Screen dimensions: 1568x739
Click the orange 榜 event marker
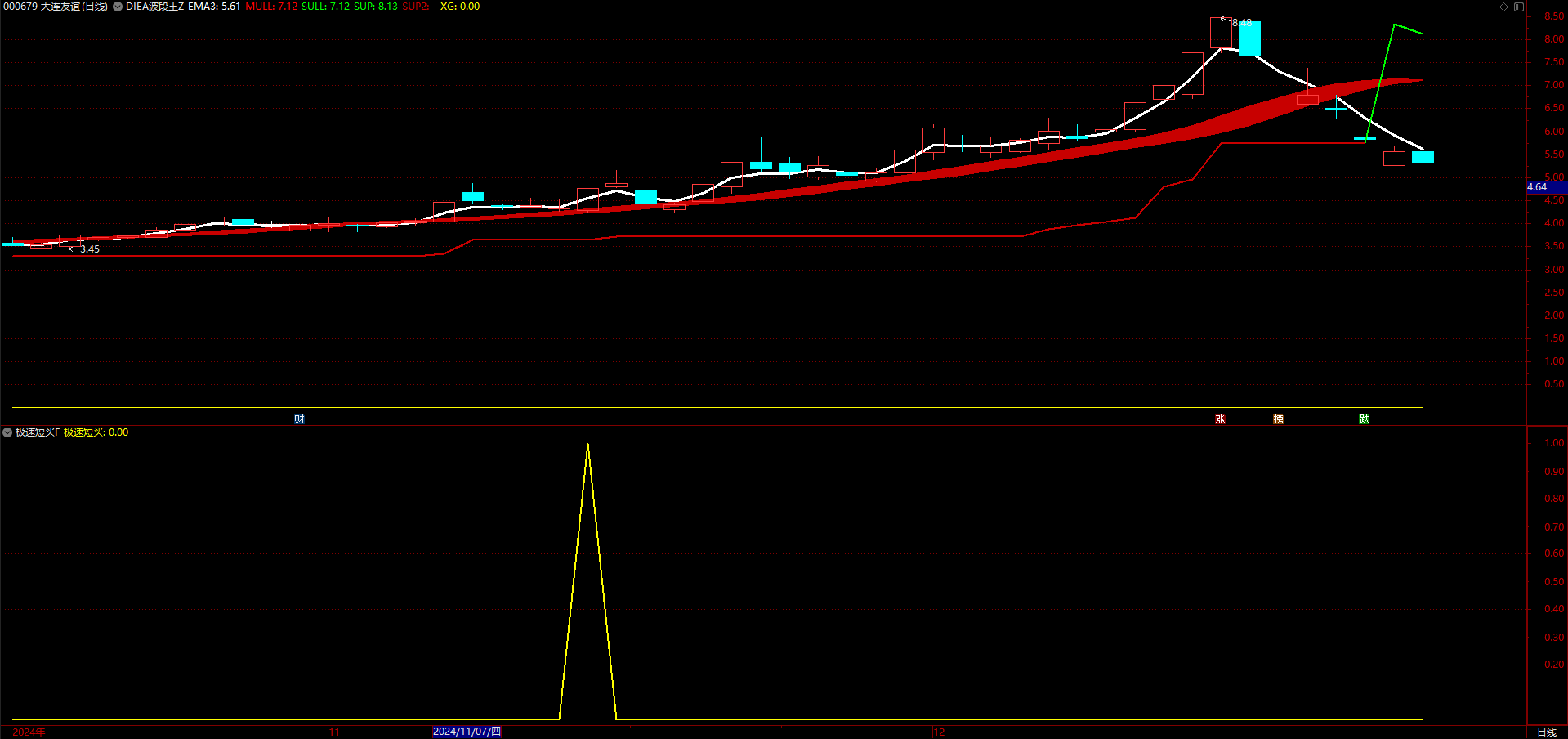tap(1278, 419)
